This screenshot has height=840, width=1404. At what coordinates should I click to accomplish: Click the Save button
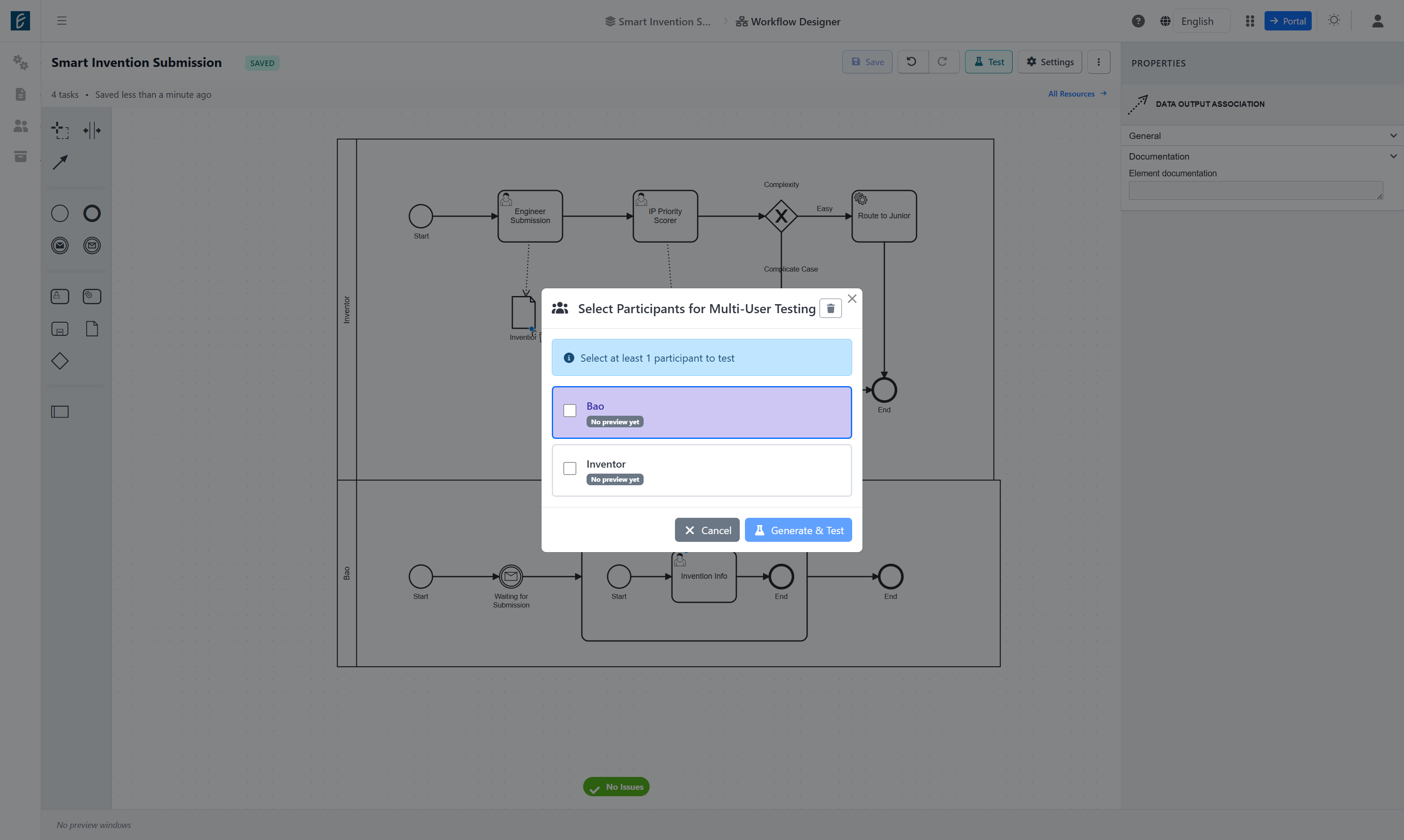[867, 62]
